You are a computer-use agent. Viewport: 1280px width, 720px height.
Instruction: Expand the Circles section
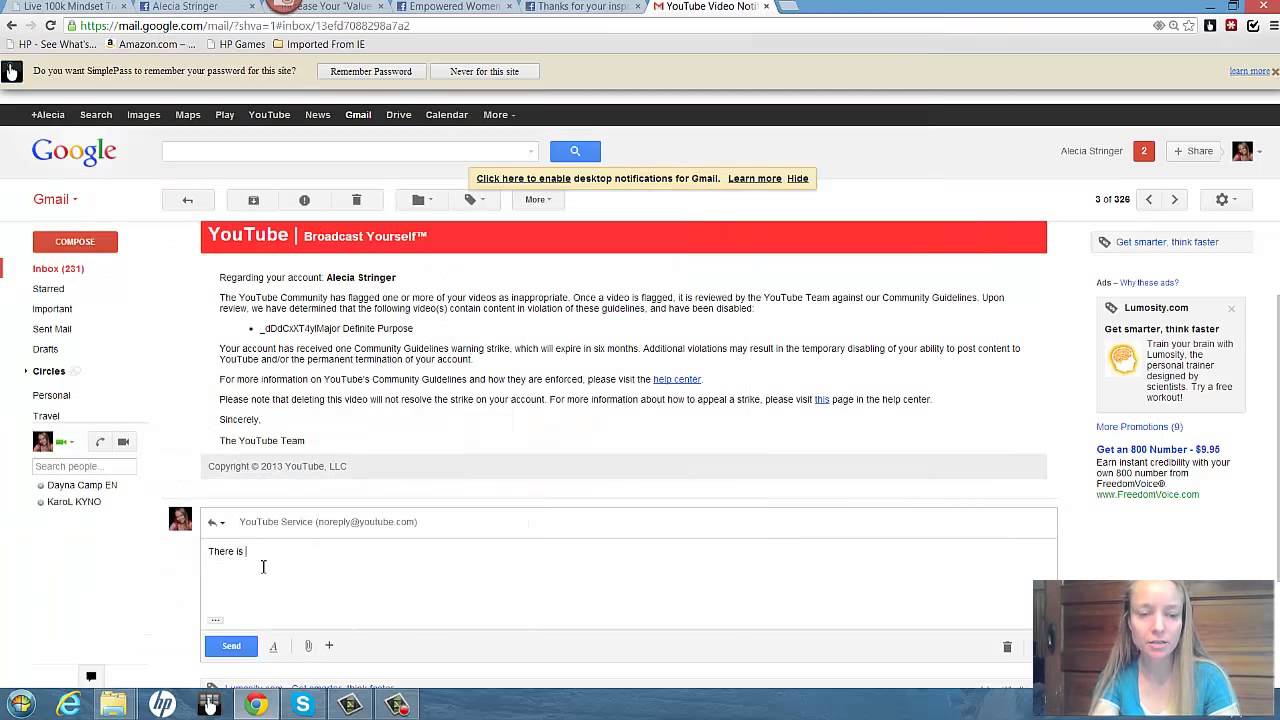pos(27,371)
